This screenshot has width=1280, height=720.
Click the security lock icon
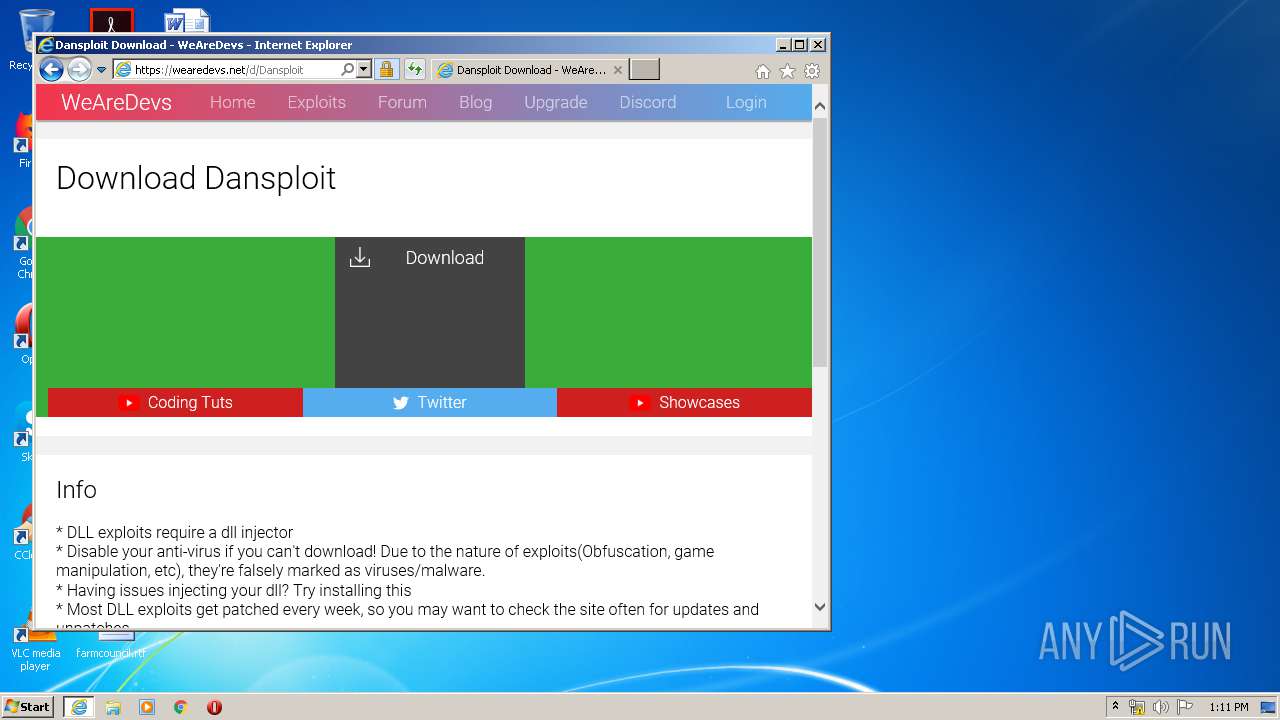[x=387, y=70]
